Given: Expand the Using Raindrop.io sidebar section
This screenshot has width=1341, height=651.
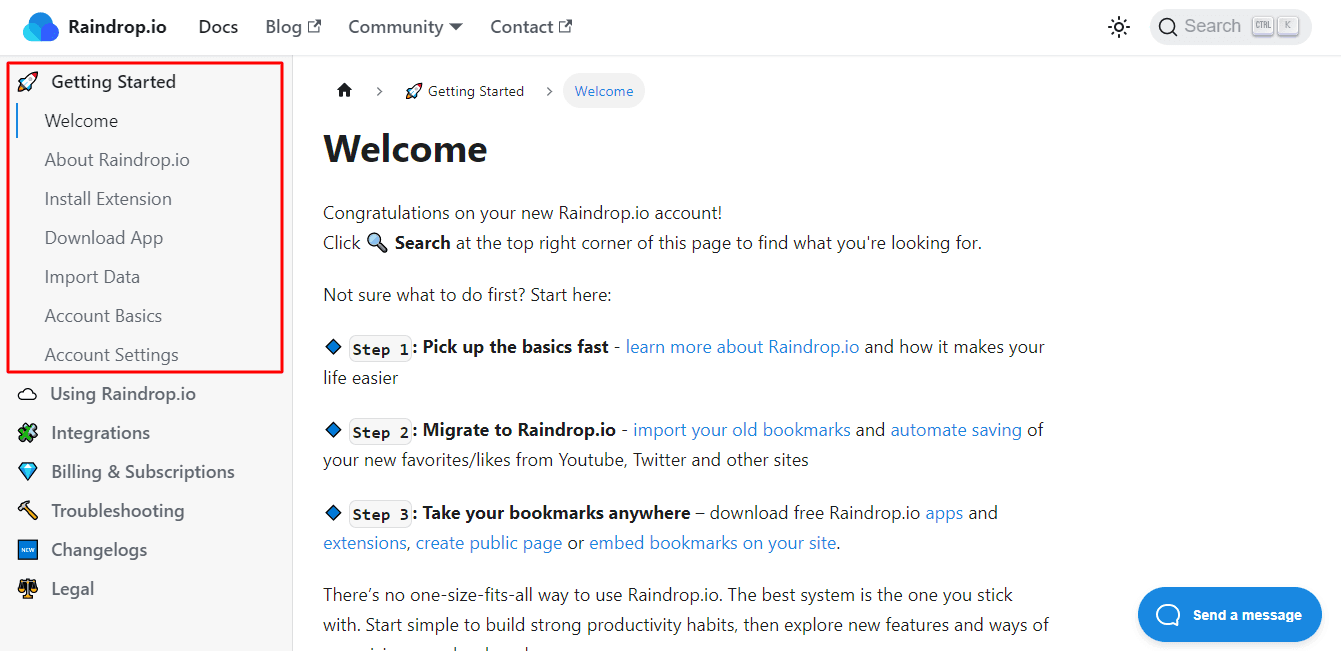Looking at the screenshot, I should tap(122, 394).
